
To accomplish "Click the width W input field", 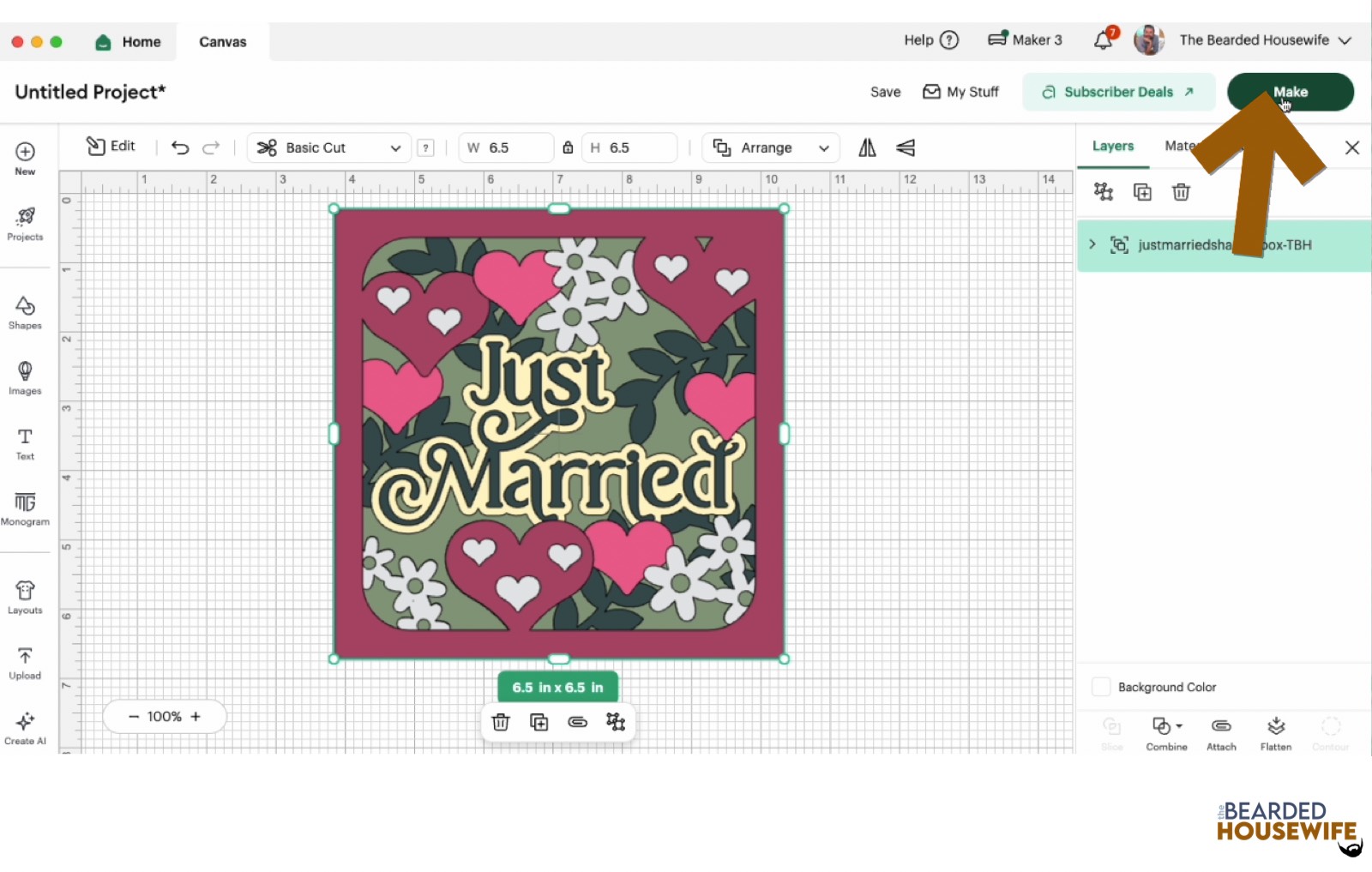I will (x=514, y=147).
